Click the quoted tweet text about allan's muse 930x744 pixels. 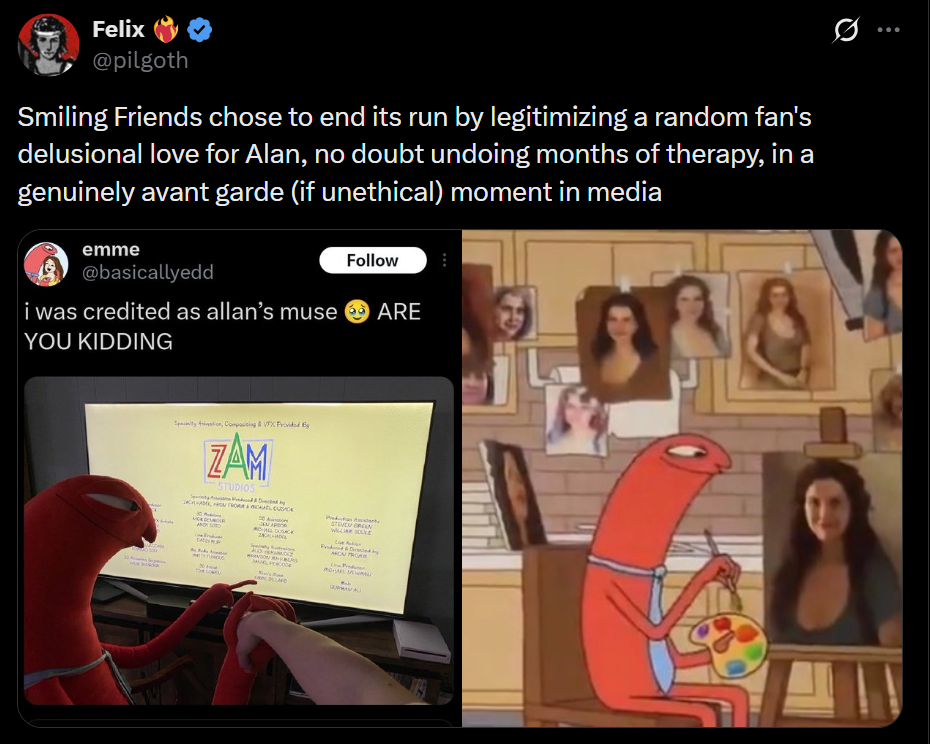pyautogui.click(x=222, y=326)
